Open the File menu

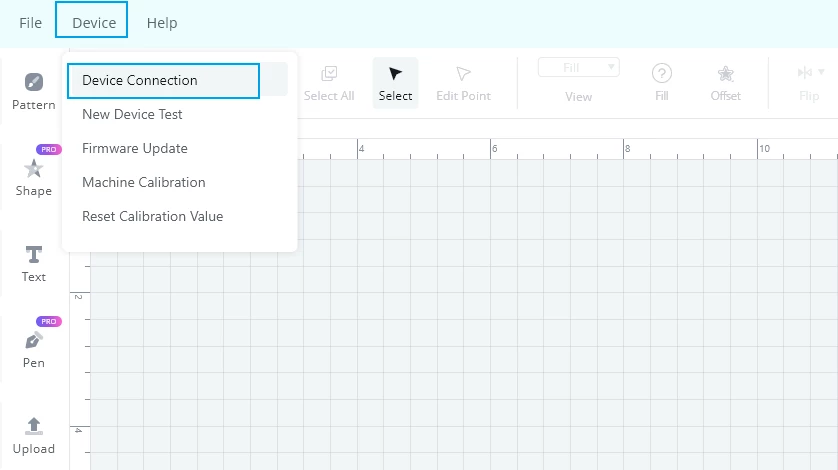(x=30, y=23)
